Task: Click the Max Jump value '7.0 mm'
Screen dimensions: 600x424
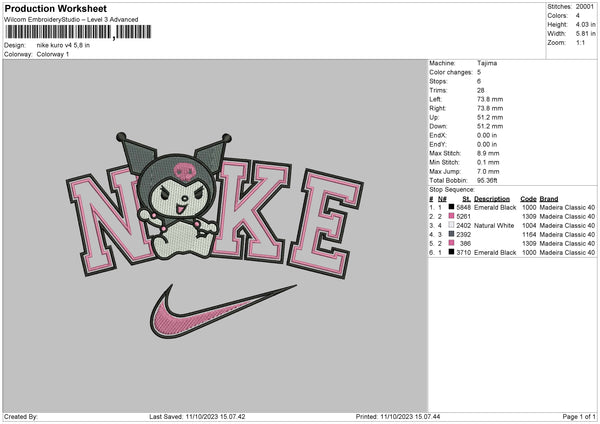Action: 488,171
